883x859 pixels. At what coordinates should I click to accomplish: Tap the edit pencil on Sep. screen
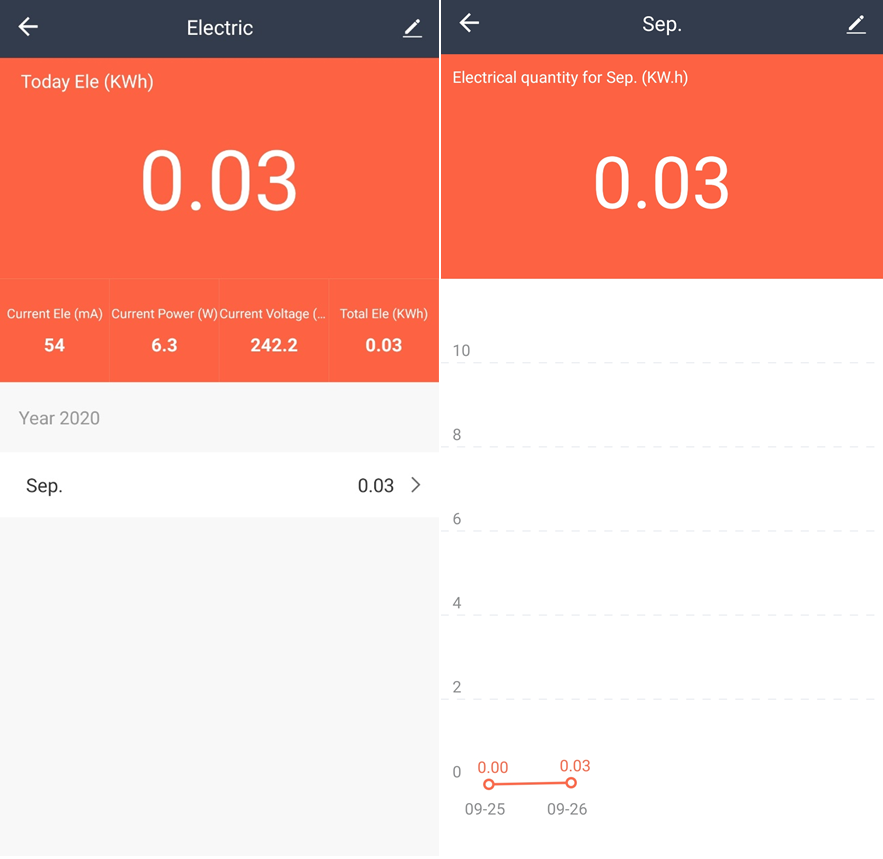click(856, 24)
